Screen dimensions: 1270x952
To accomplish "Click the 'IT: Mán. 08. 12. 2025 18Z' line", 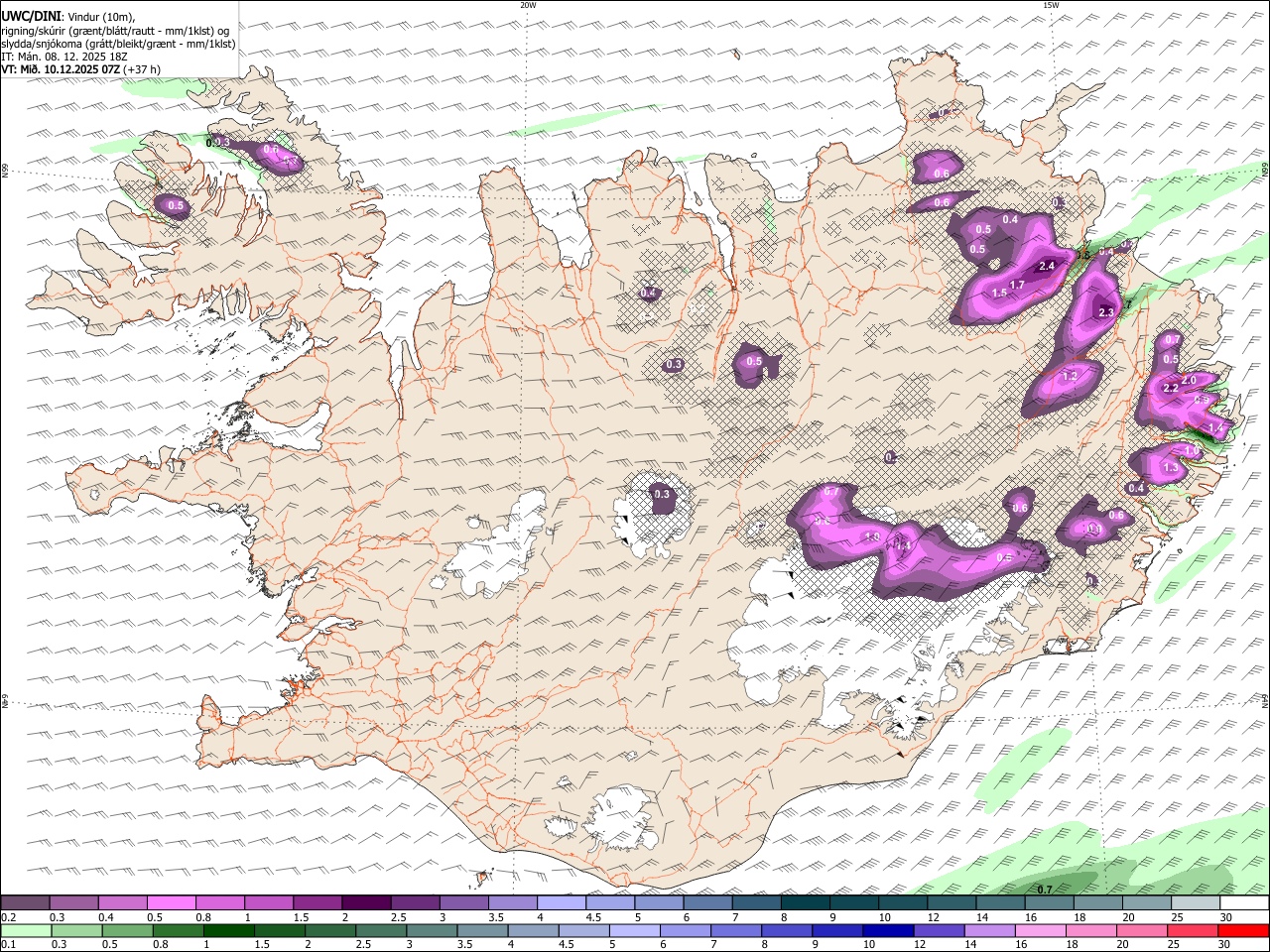I will click(64, 57).
